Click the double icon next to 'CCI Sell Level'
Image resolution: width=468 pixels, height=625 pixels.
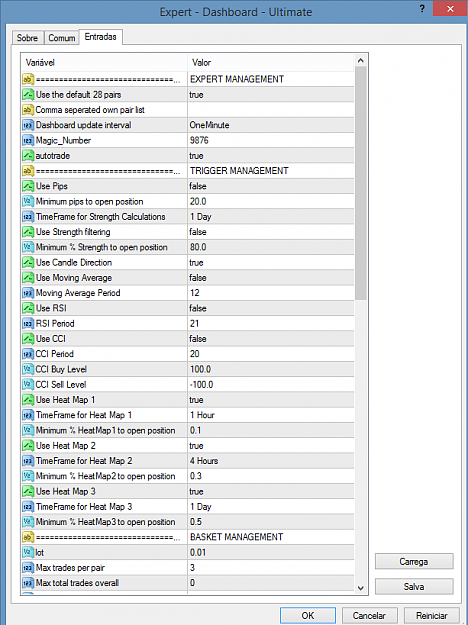[x=28, y=385]
